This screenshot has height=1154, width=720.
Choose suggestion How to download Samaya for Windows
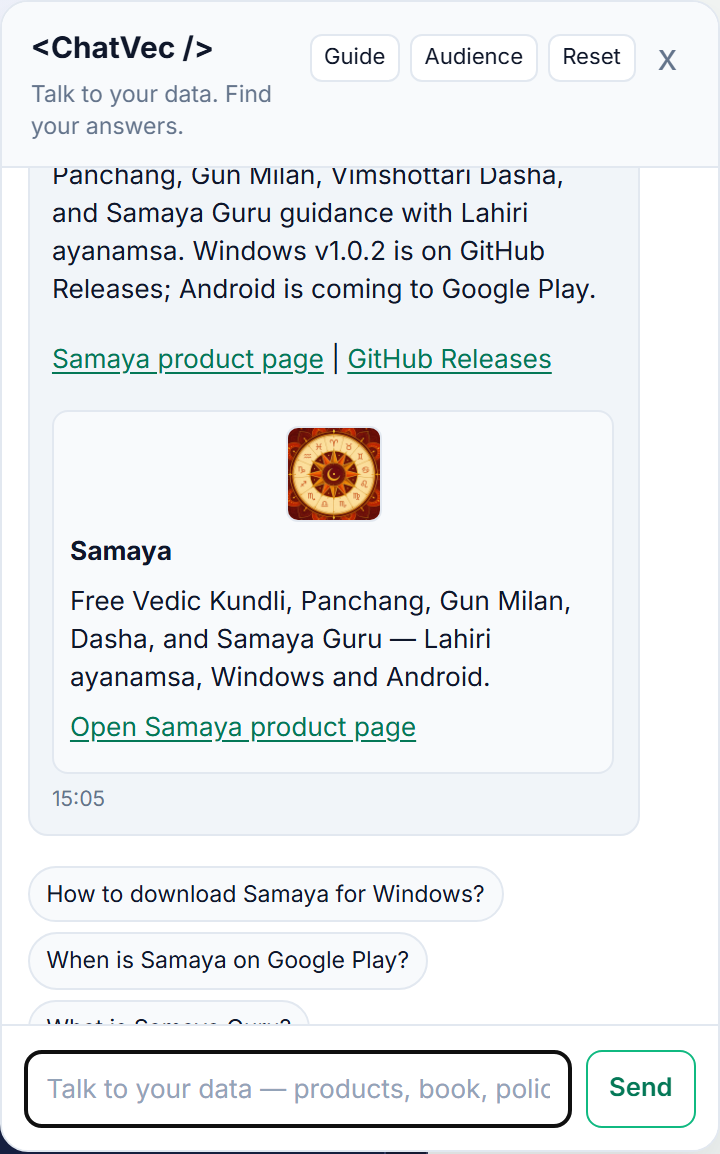(266, 894)
